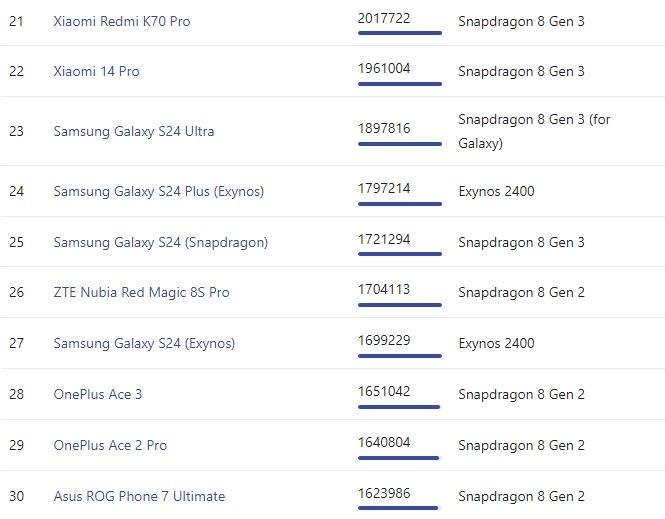Open Samsung Galaxy S24 (Exynos) link
The image size is (665, 519).
coord(144,343)
